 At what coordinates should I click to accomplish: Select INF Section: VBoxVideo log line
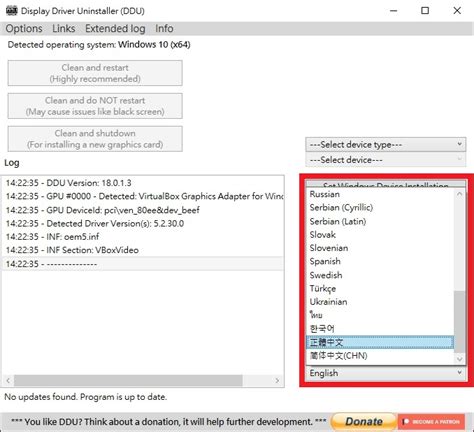(143, 250)
